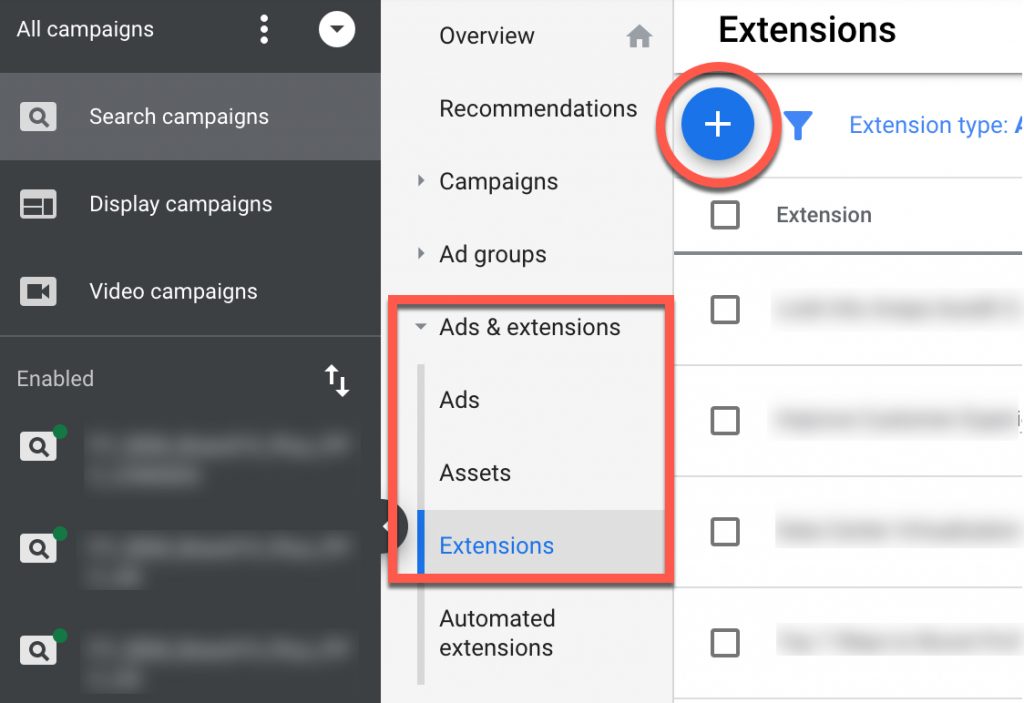Open Automated extensions page
The height and width of the screenshot is (703, 1024).
(497, 632)
